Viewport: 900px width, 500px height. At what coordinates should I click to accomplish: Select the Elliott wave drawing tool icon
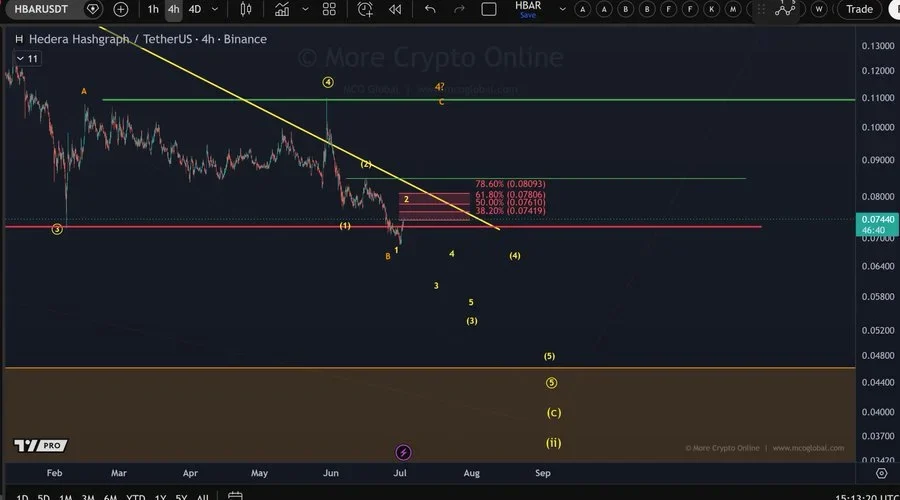785,9
